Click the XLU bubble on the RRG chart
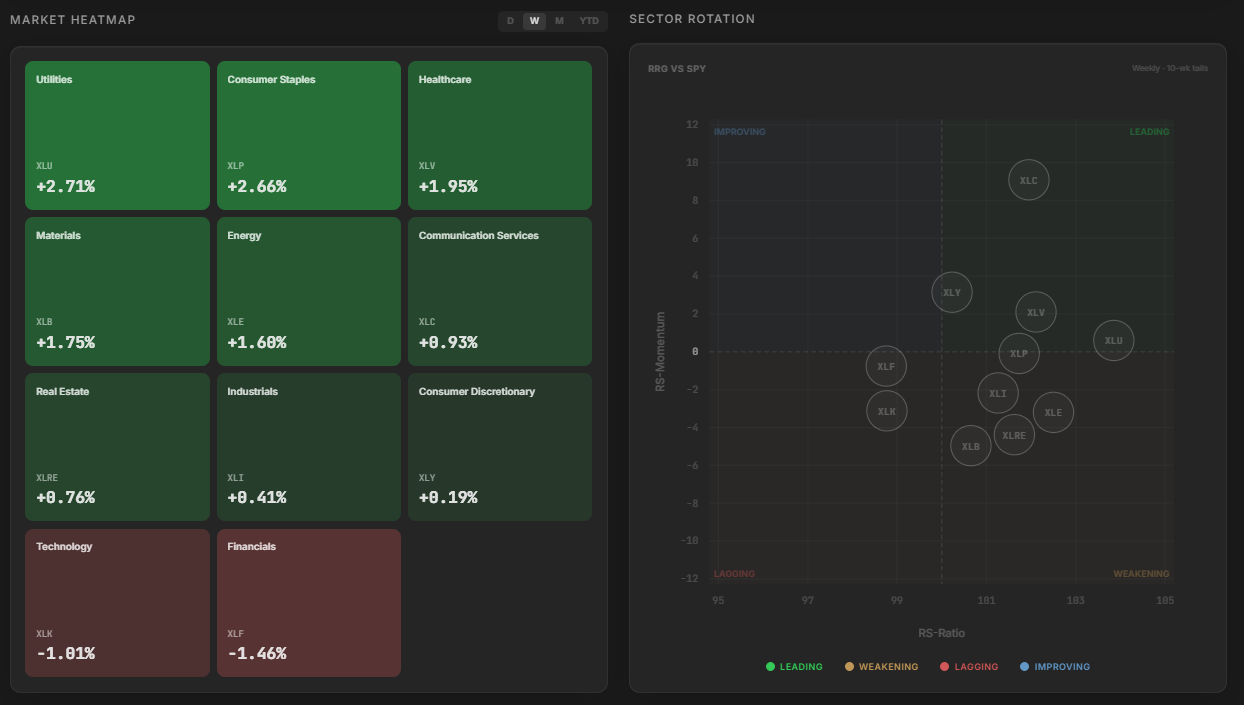Viewport: 1244px width, 705px height. (x=1114, y=340)
